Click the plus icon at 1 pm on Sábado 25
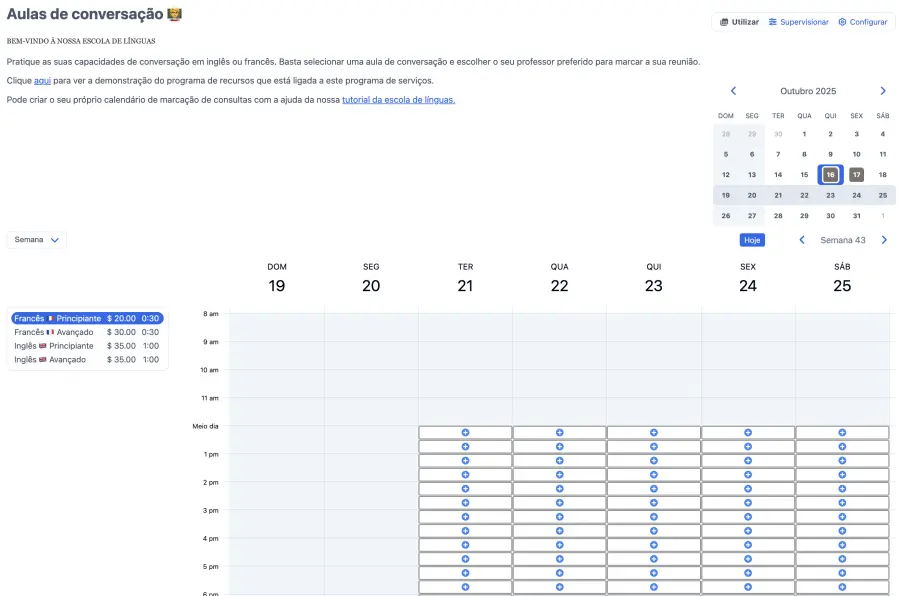Viewport: 900px width, 596px height. [x=841, y=460]
